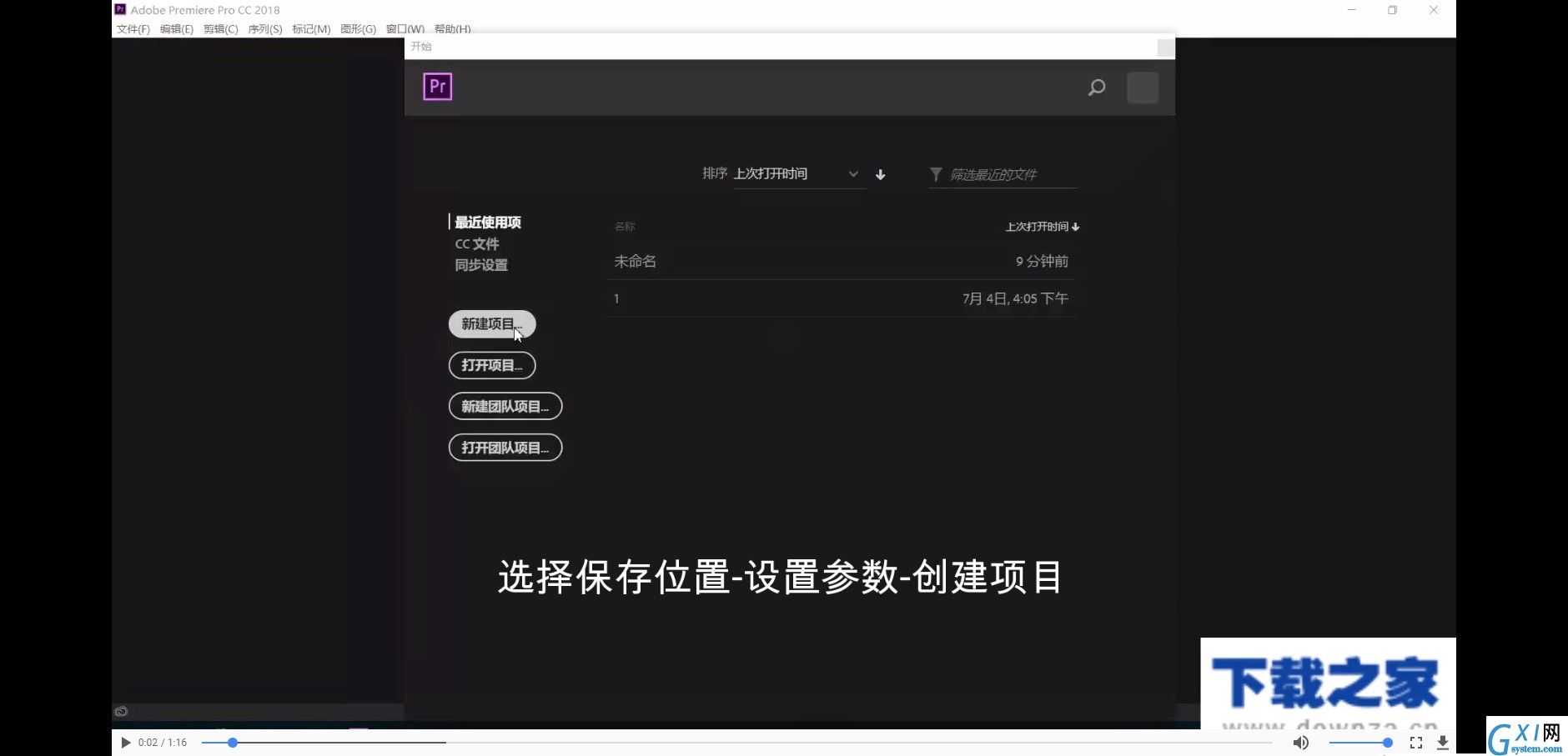This screenshot has width=1568, height=756.
Task: Open search with the magnifier icon
Action: (x=1097, y=88)
